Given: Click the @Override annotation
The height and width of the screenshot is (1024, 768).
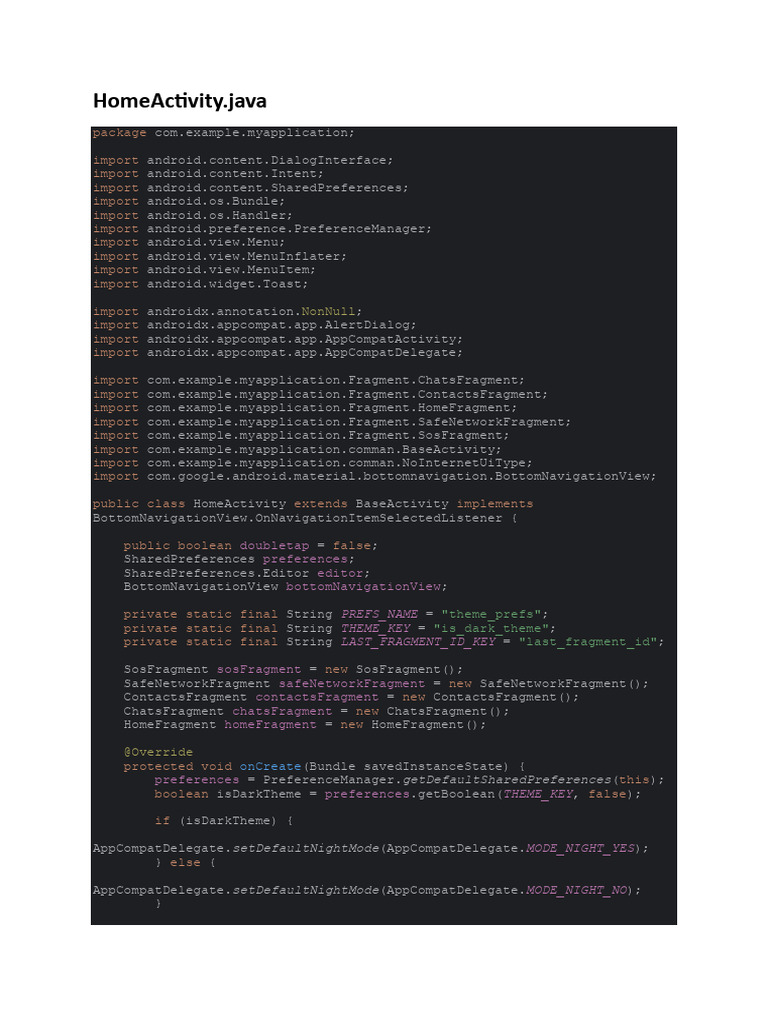Looking at the screenshot, I should coord(158,752).
